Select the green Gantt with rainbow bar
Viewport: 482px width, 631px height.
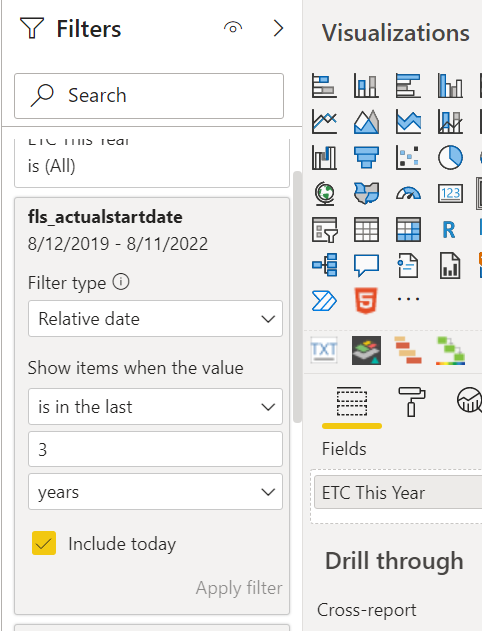click(x=450, y=351)
